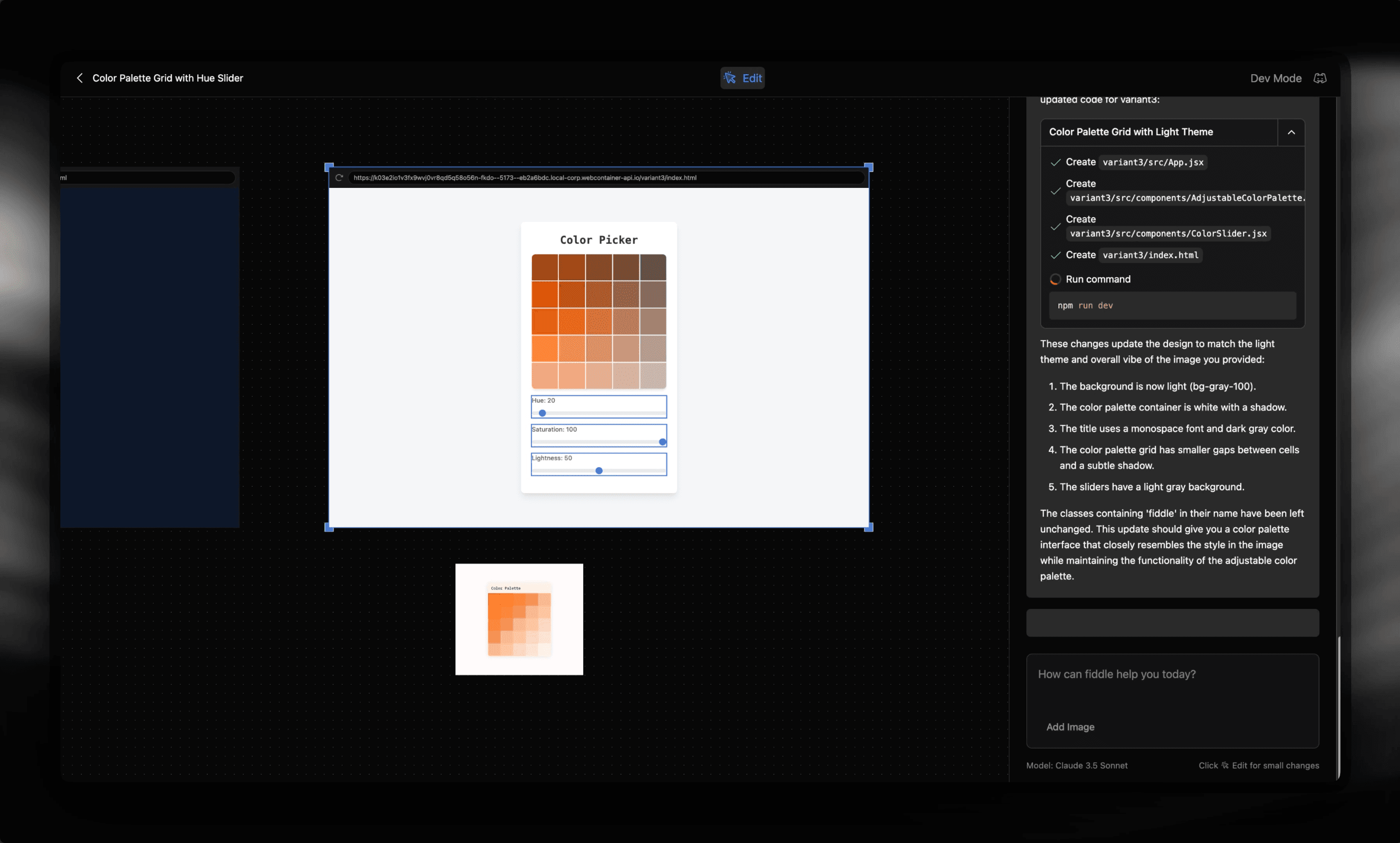This screenshot has width=1400, height=843.
Task: Pick the top-left dark brown swatch
Action: pyautogui.click(x=545, y=267)
